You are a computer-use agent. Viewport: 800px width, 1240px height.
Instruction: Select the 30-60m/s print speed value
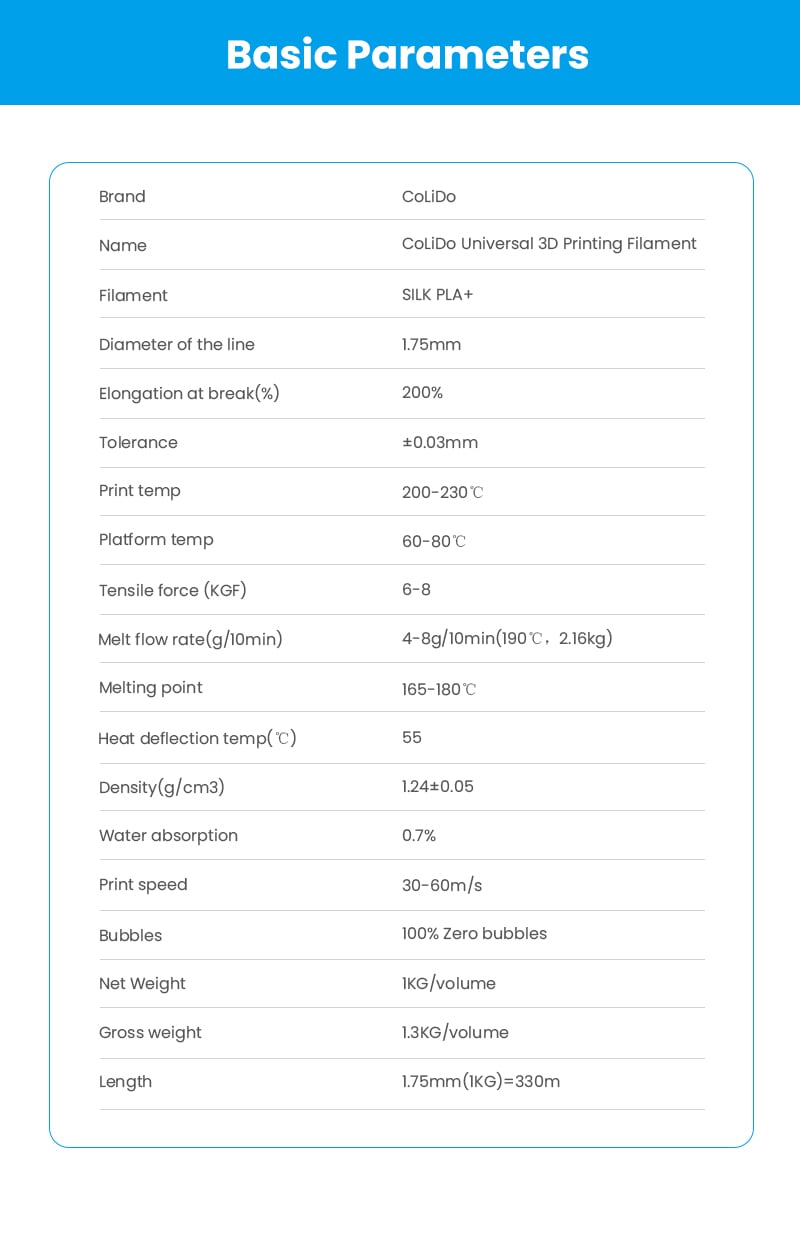(442, 885)
